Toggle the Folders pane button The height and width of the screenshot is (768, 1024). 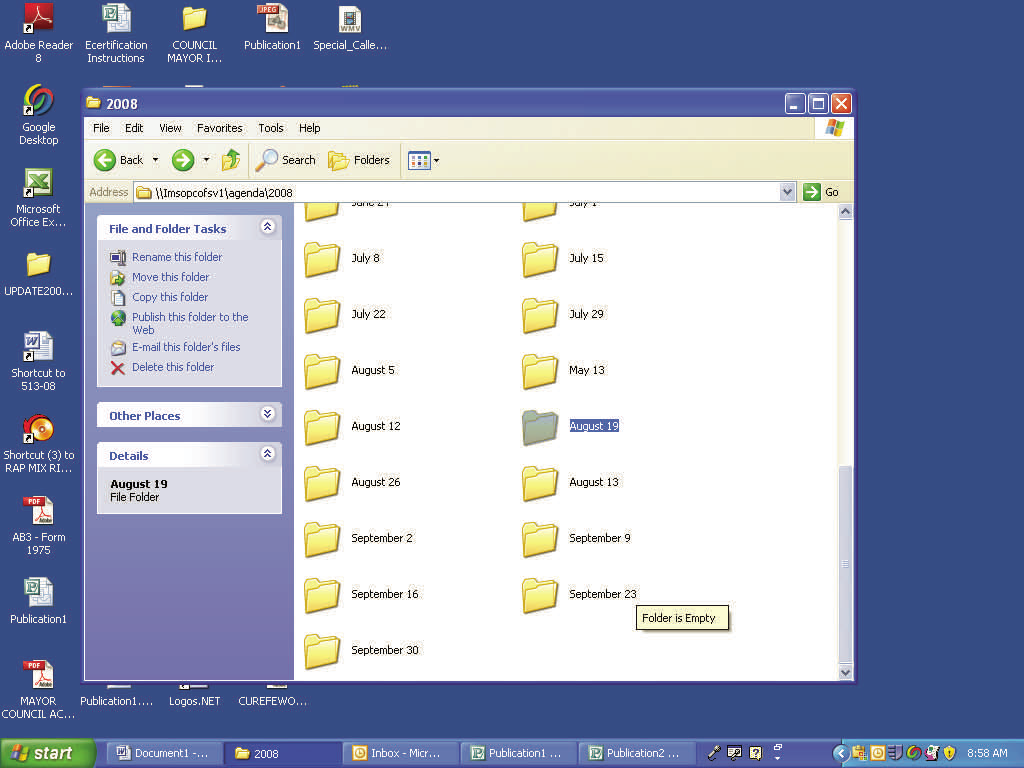pos(359,160)
